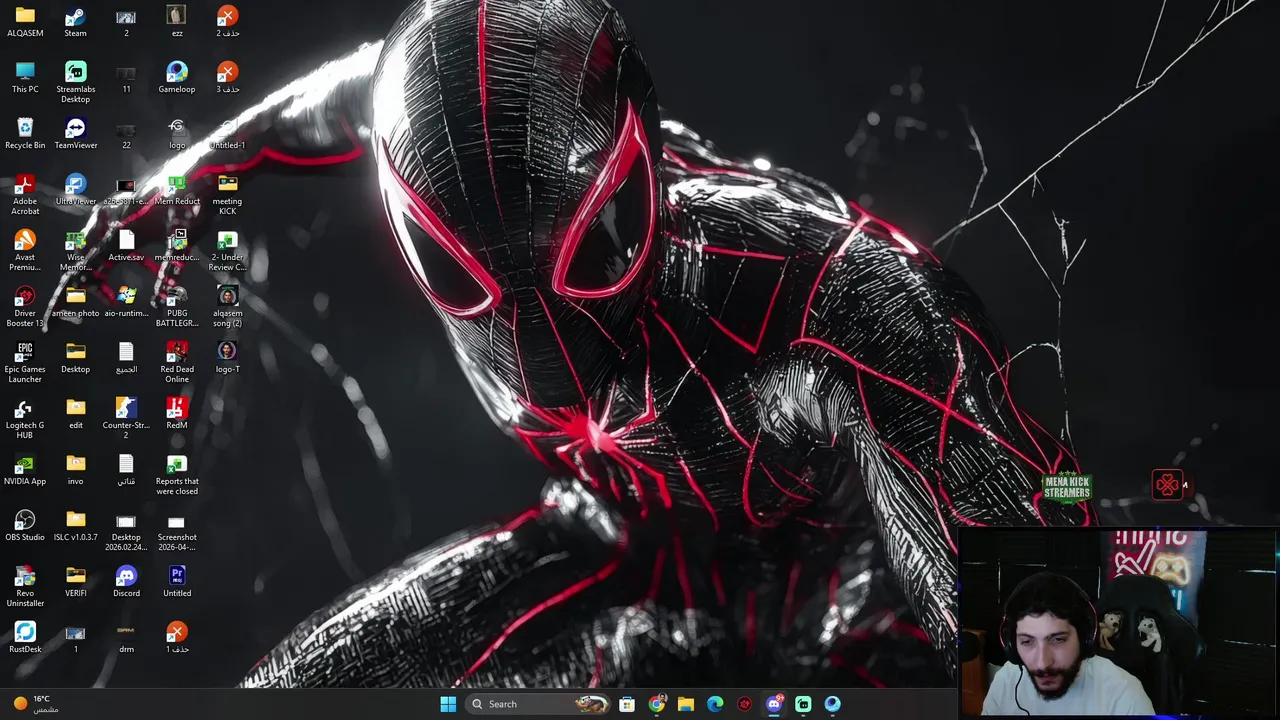Select the Reports that were closed spreadsheet
Viewport: 1280px width, 720px height.
click(x=177, y=474)
